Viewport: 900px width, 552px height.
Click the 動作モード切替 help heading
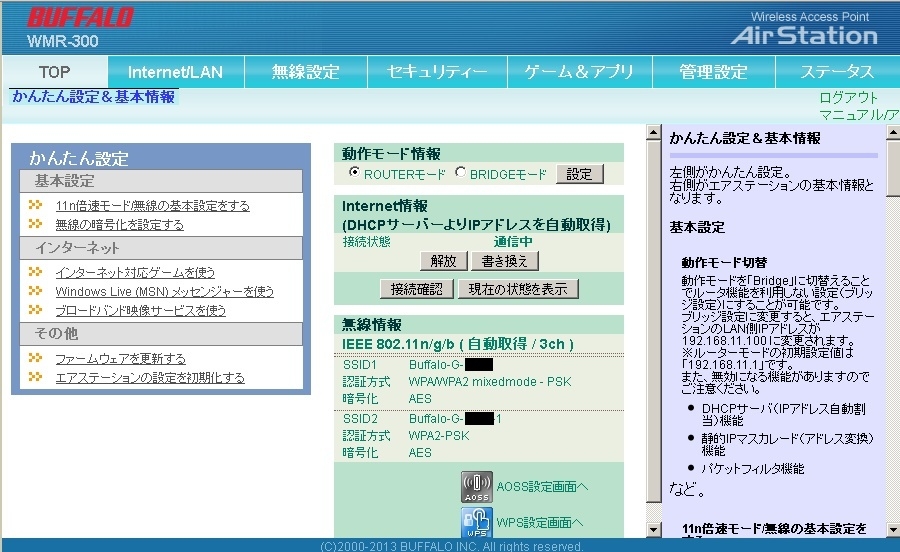(x=724, y=263)
